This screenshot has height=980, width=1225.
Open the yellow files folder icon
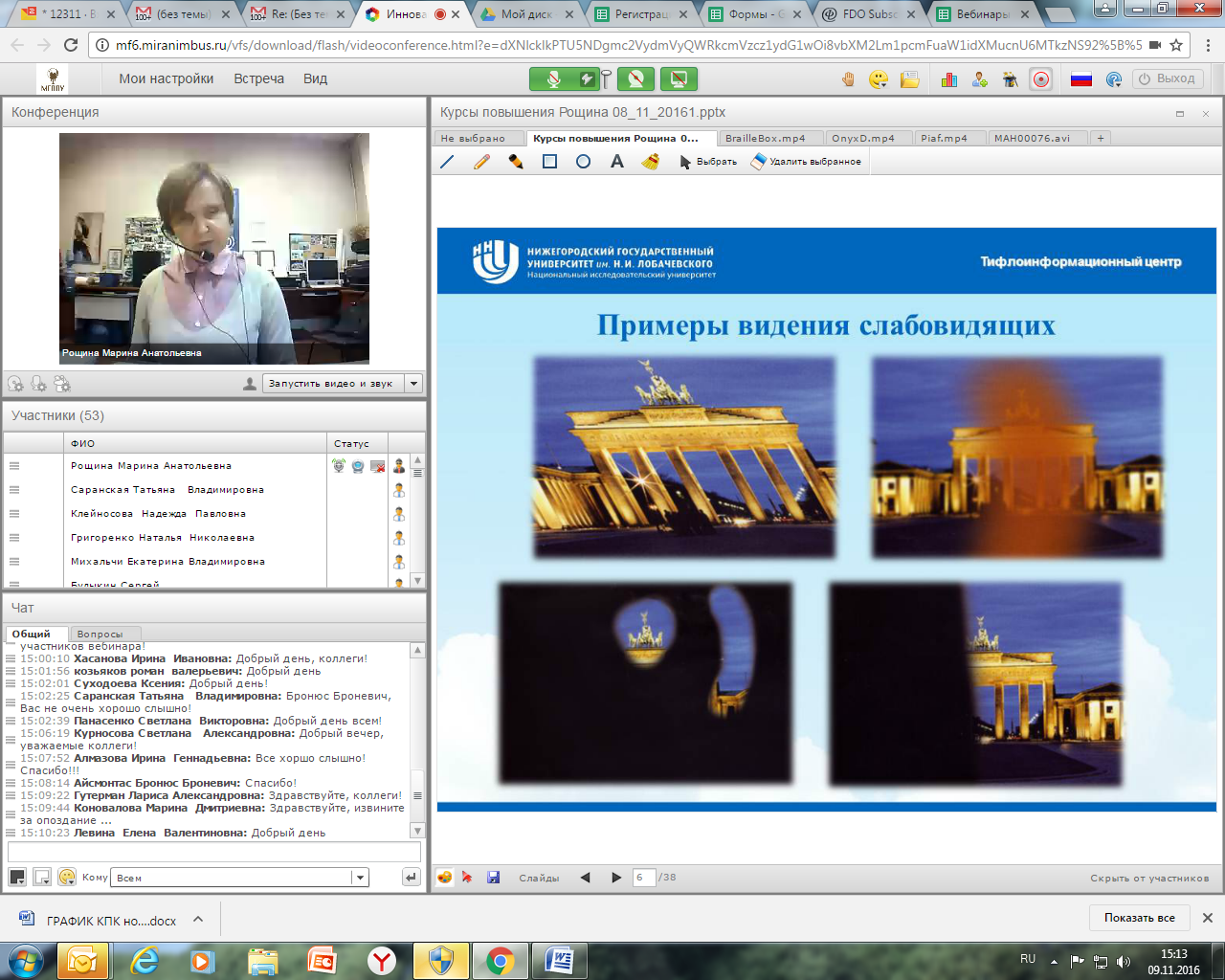click(909, 79)
